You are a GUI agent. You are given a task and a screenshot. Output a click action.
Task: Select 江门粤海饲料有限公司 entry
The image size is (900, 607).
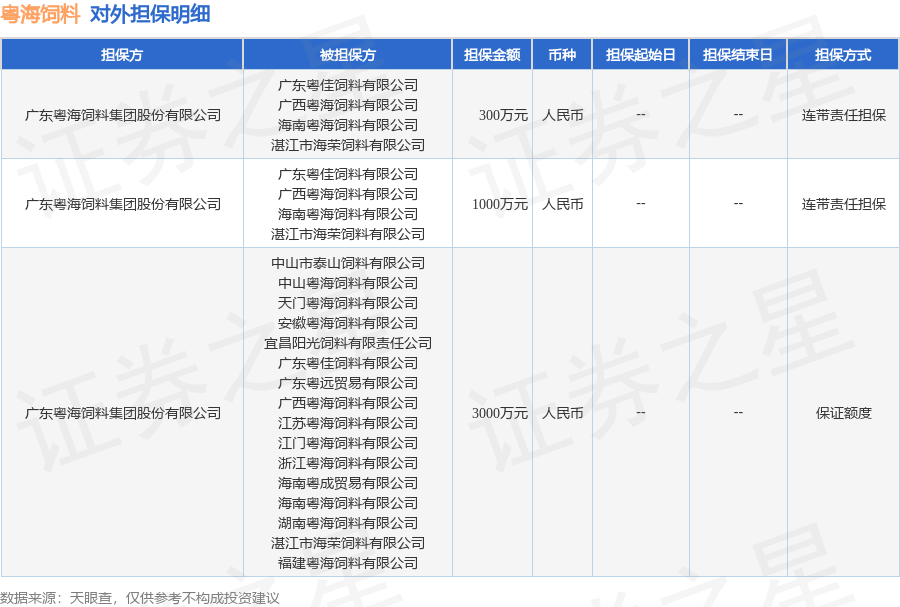(x=348, y=443)
